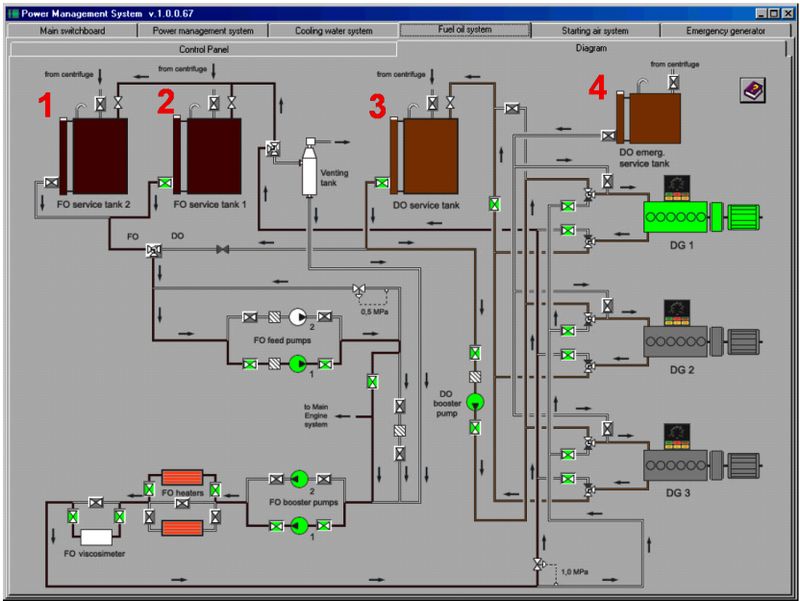This screenshot has height=601, width=800.
Task: Toggle DO emerg. service tank outlet valve
Action: click(x=608, y=136)
